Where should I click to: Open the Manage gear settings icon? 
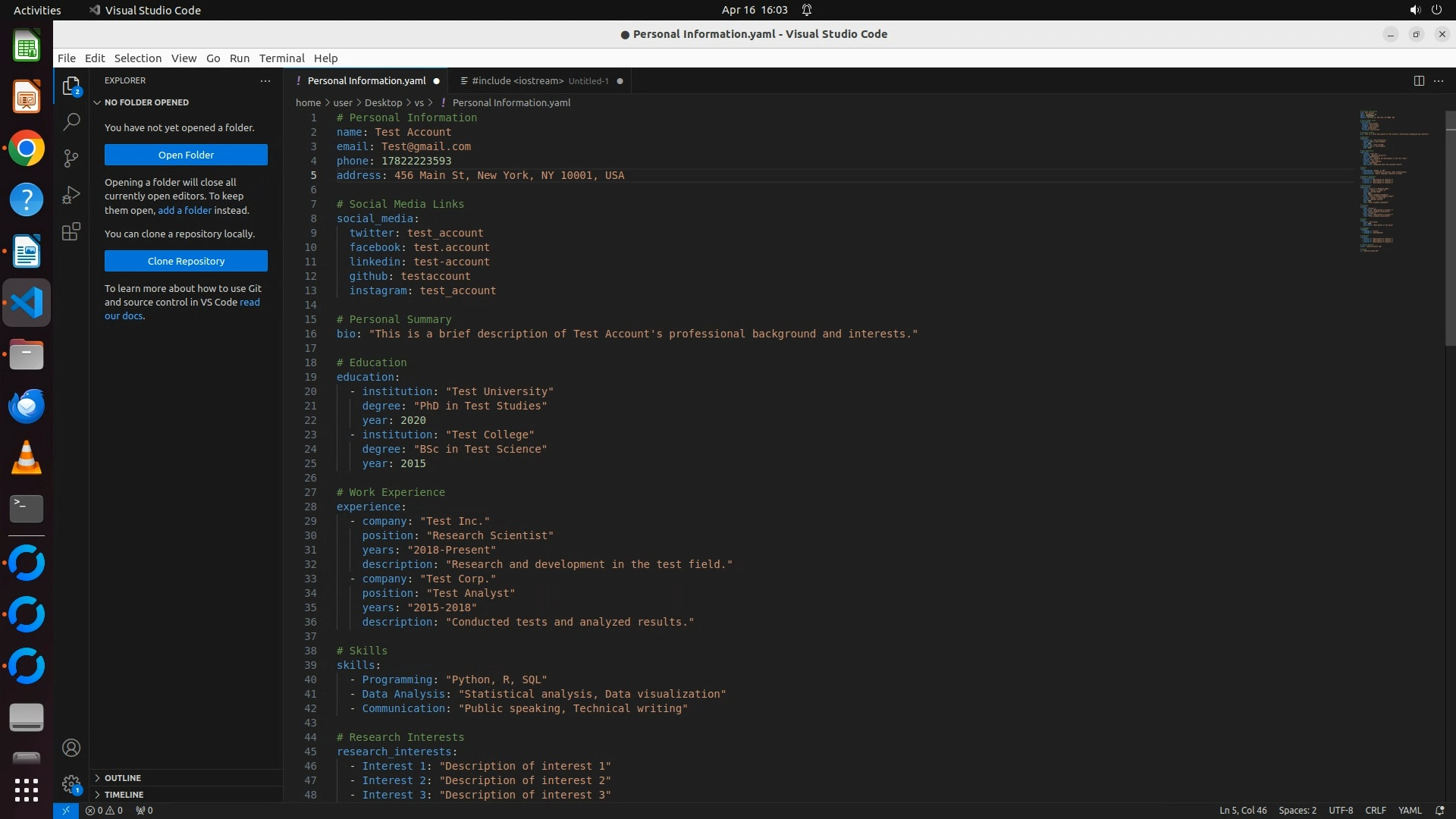click(x=71, y=784)
